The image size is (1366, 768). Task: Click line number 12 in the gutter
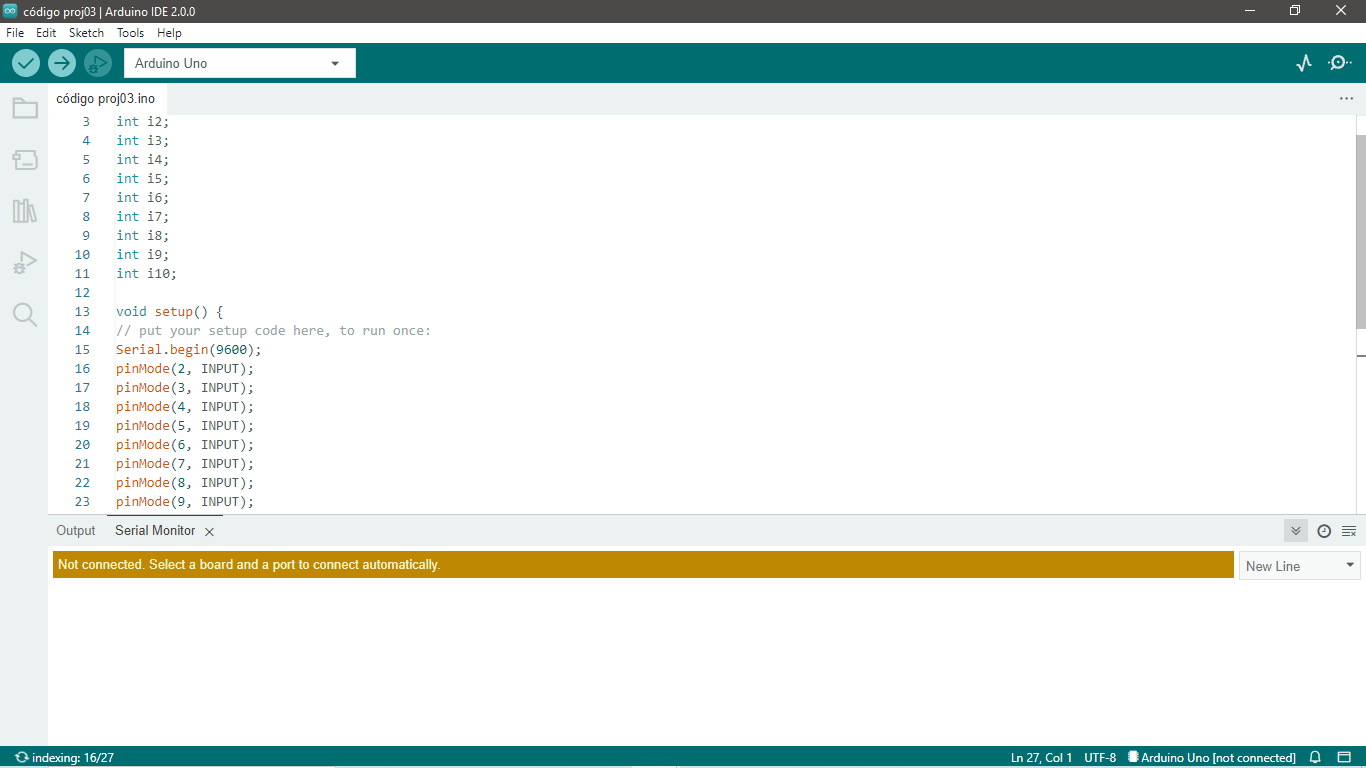pyautogui.click(x=82, y=293)
